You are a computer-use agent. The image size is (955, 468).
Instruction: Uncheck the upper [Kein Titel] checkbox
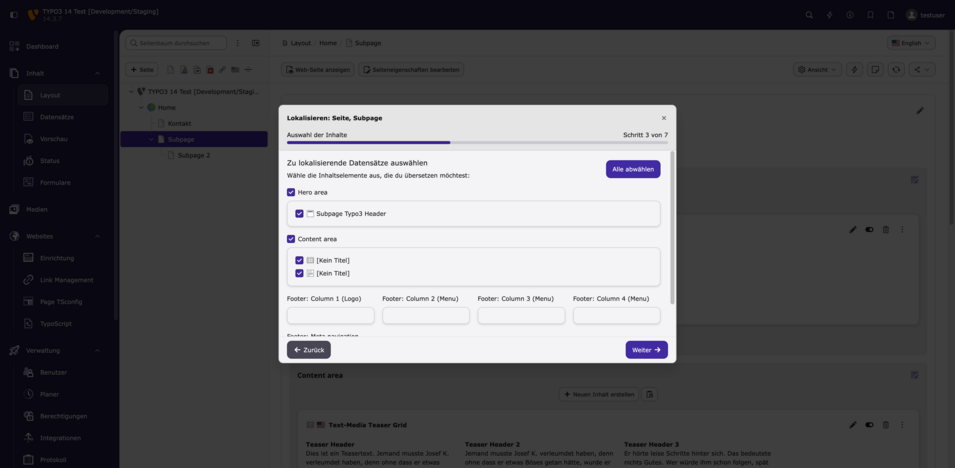[299, 260]
